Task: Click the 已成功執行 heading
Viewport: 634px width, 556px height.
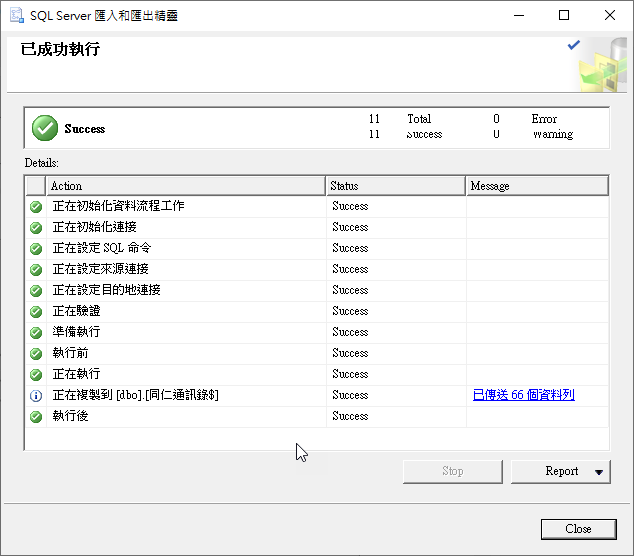Action: 60,49
